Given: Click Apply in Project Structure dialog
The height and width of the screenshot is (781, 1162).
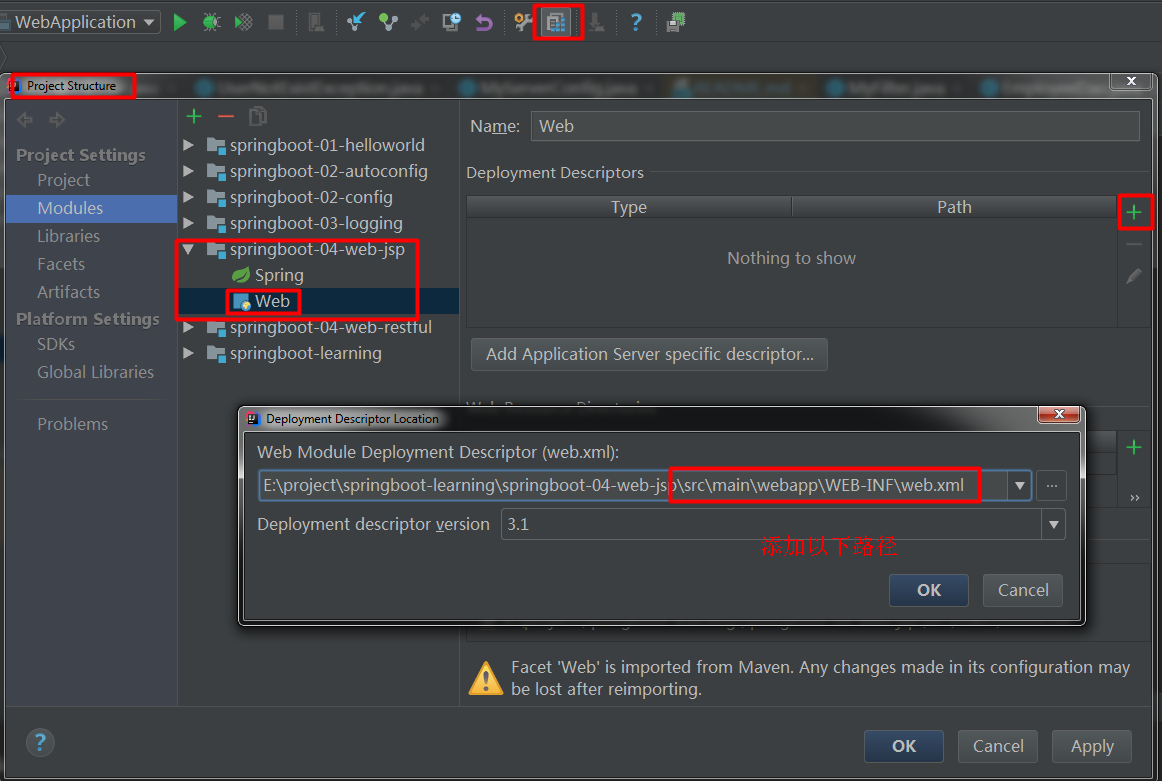Looking at the screenshot, I should 1092,746.
